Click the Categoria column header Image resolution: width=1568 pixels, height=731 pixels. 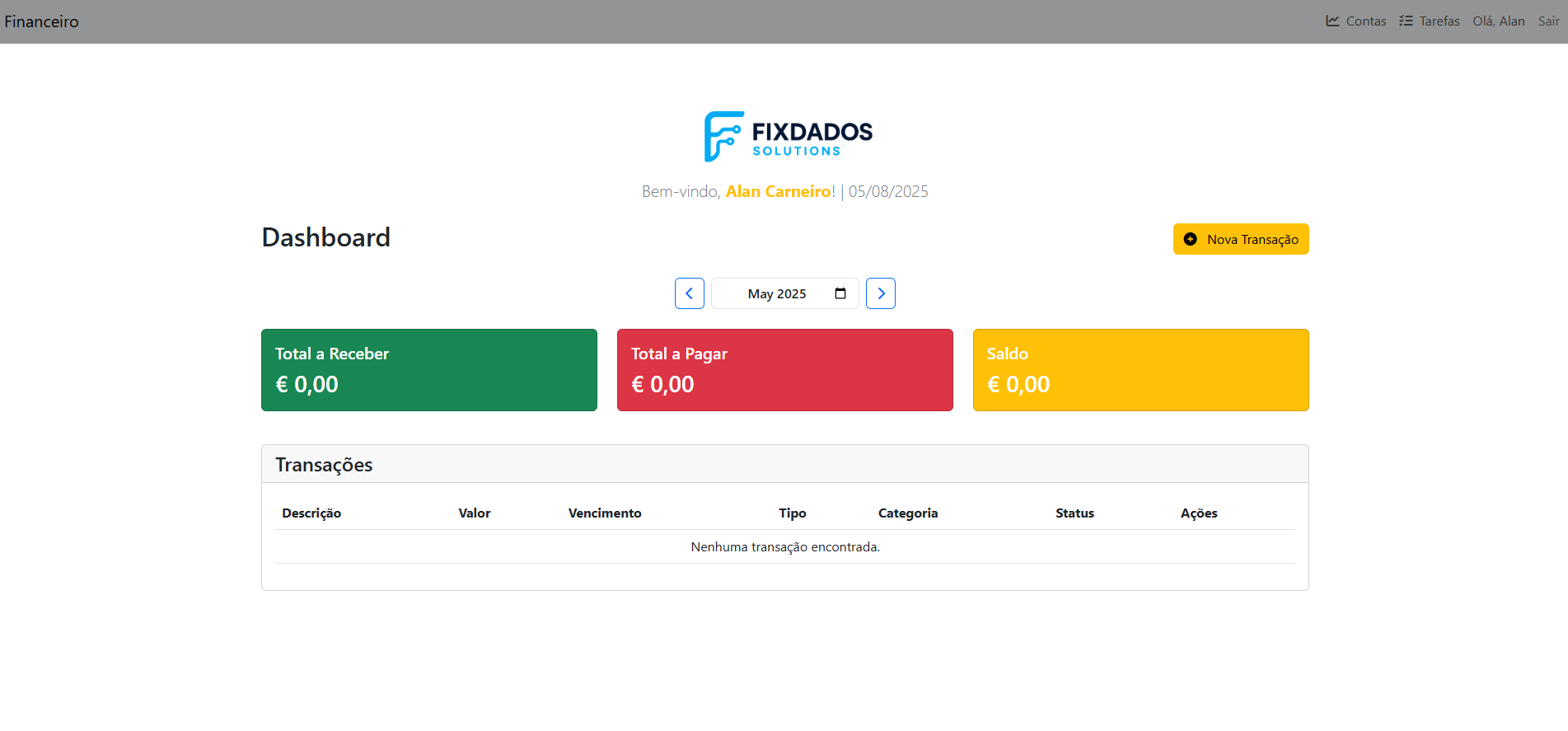(x=908, y=513)
